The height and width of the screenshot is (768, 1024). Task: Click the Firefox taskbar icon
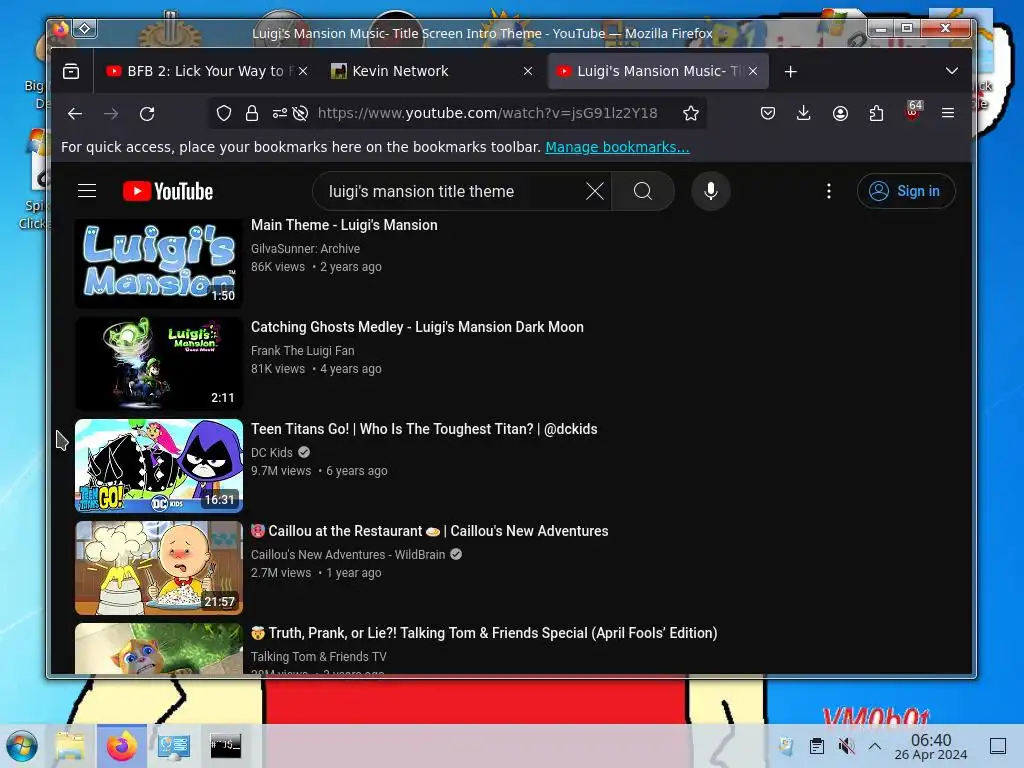[x=121, y=746]
